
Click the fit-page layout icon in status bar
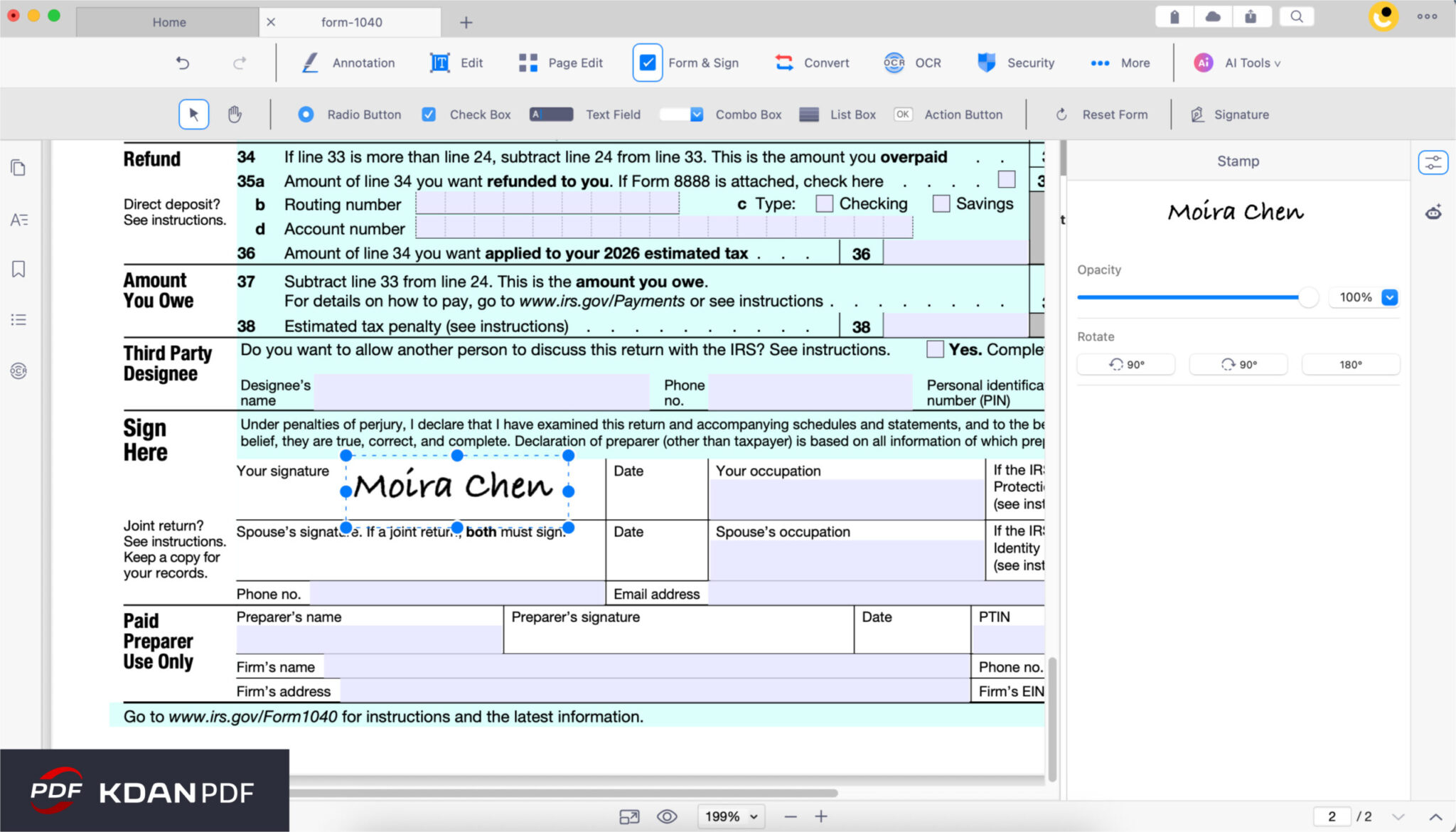[x=629, y=816]
